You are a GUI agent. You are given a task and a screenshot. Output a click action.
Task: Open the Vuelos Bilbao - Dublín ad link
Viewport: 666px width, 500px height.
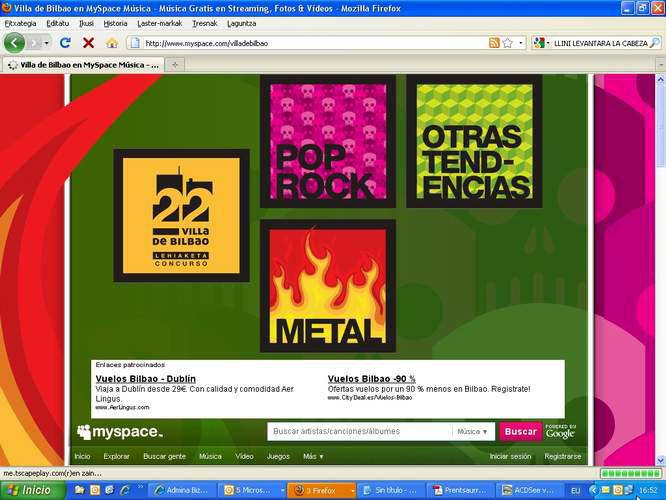coord(146,379)
